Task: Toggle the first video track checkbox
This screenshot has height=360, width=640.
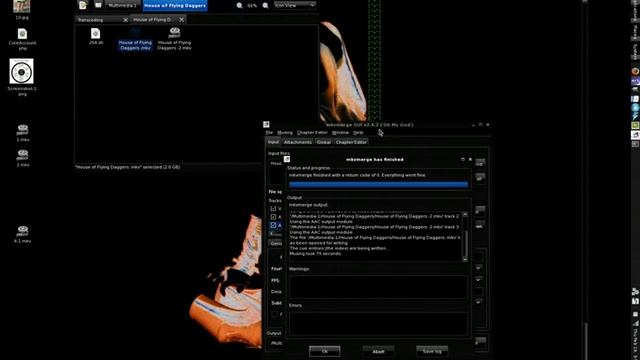Action: click(273, 209)
